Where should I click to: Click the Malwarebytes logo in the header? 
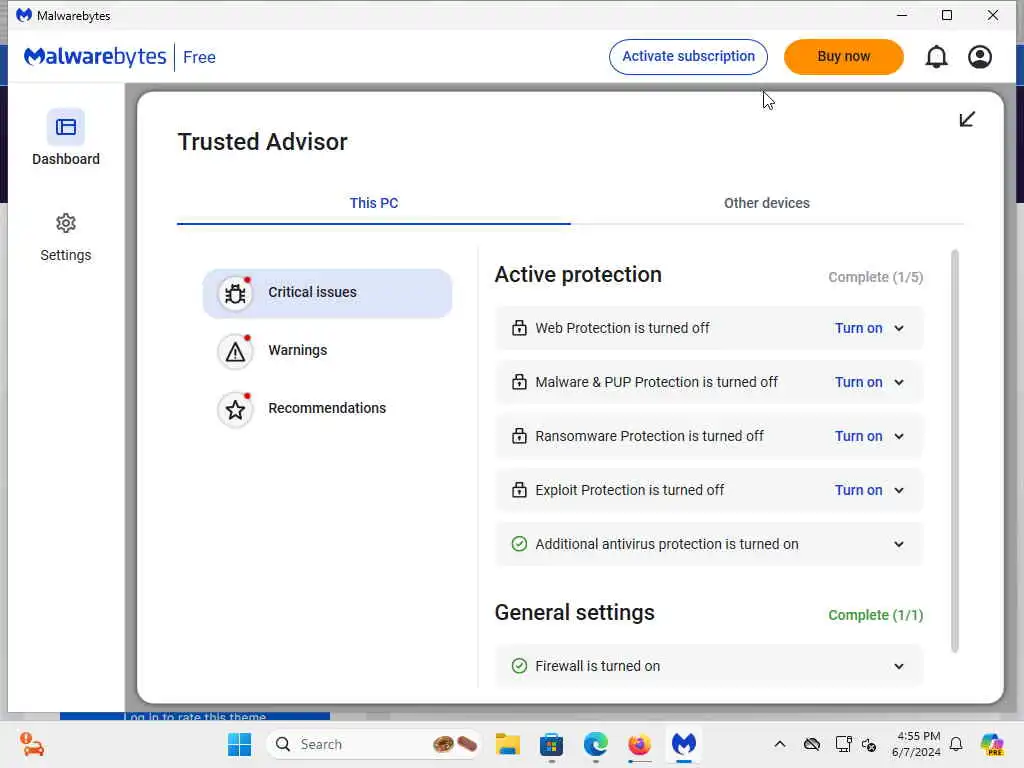point(95,57)
